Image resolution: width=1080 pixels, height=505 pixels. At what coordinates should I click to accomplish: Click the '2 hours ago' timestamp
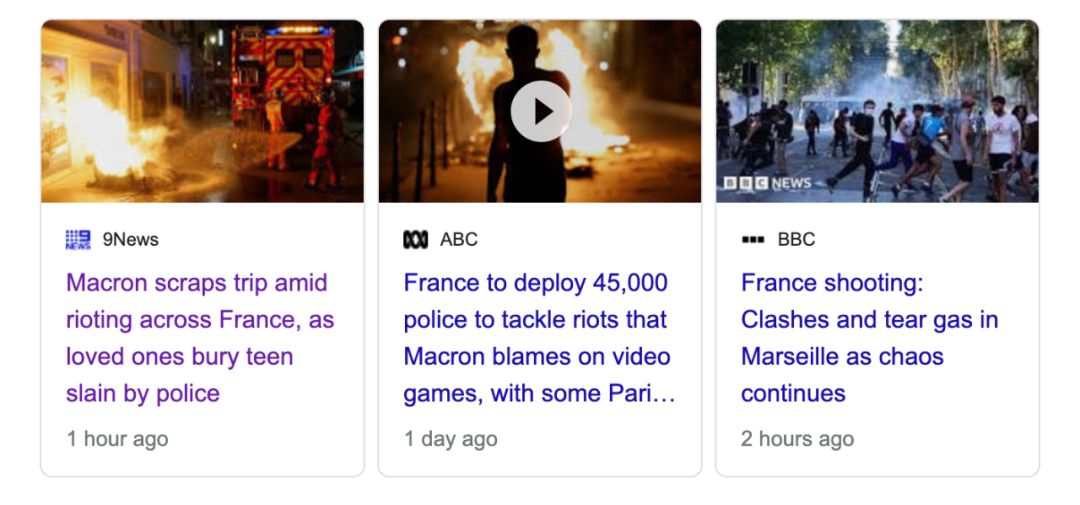(798, 439)
